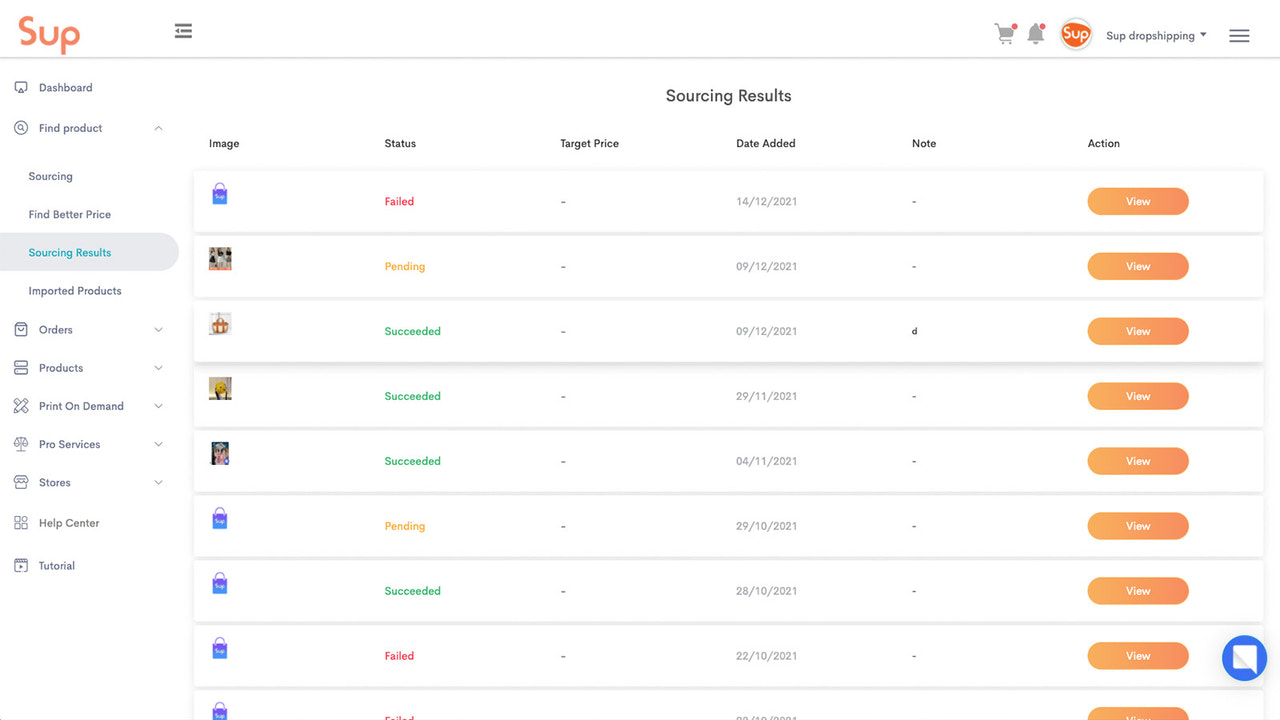Open the hamburger menu at top right
This screenshot has width=1280, height=720.
tap(1239, 36)
